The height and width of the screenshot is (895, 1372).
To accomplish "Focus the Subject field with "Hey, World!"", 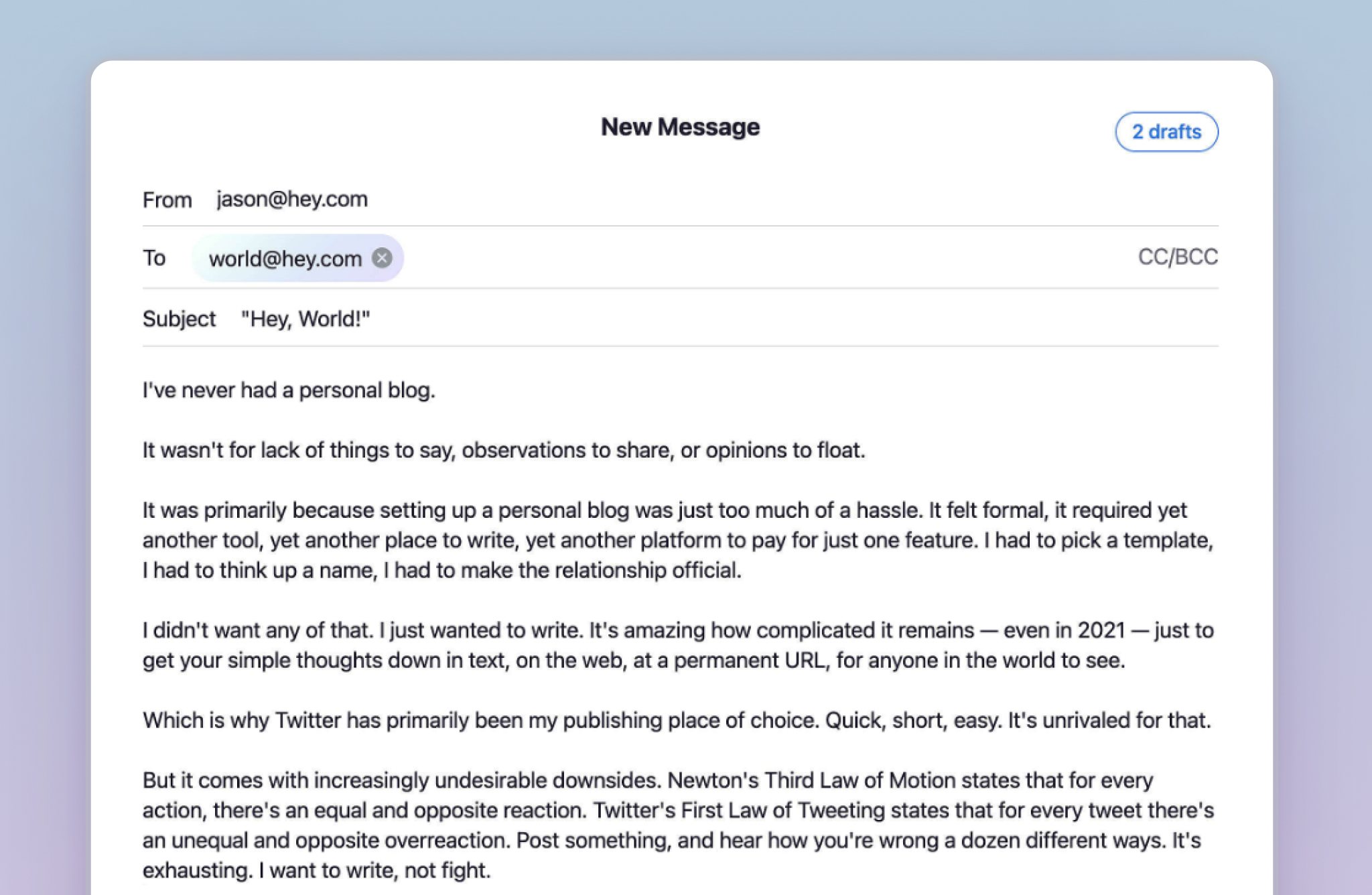I will 305,319.
